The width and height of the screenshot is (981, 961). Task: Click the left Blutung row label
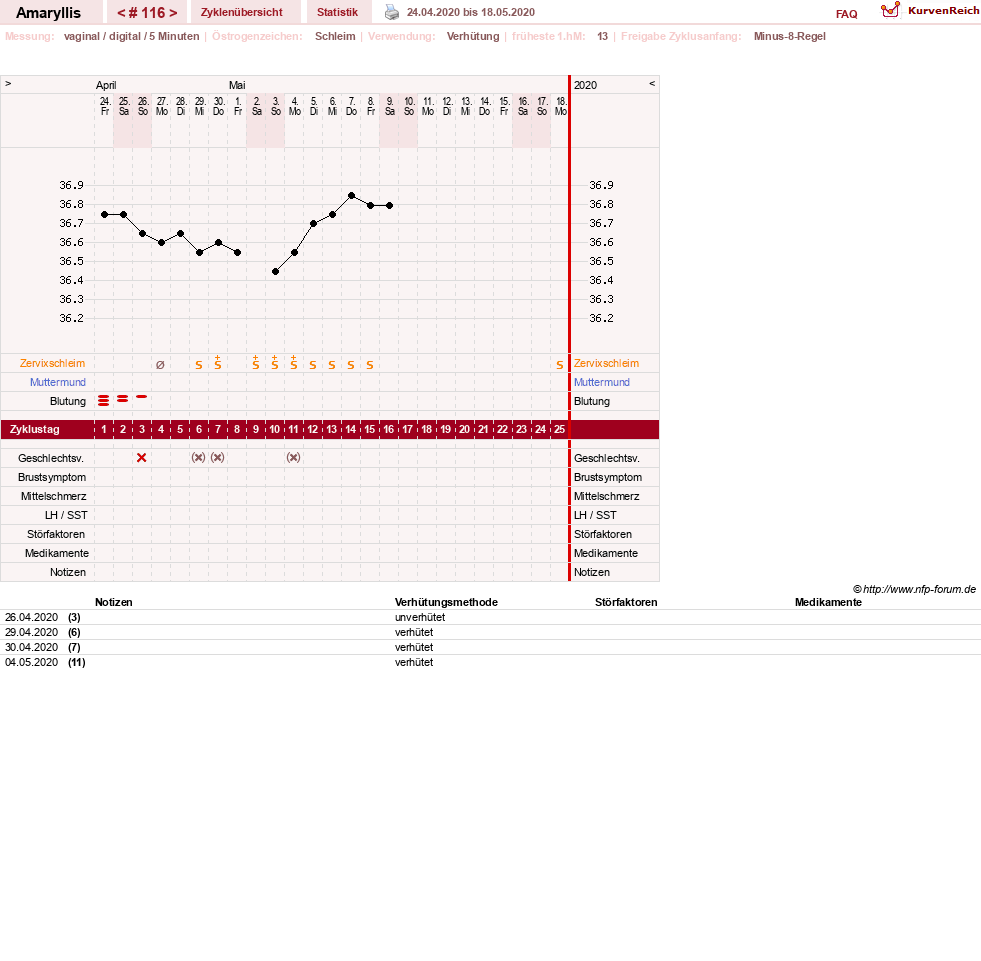tap(68, 401)
